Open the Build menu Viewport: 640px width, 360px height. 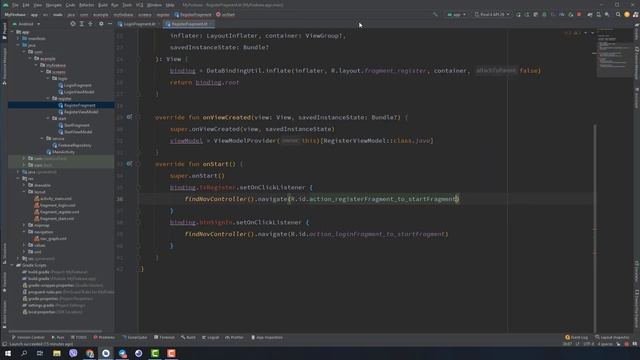click(102, 5)
